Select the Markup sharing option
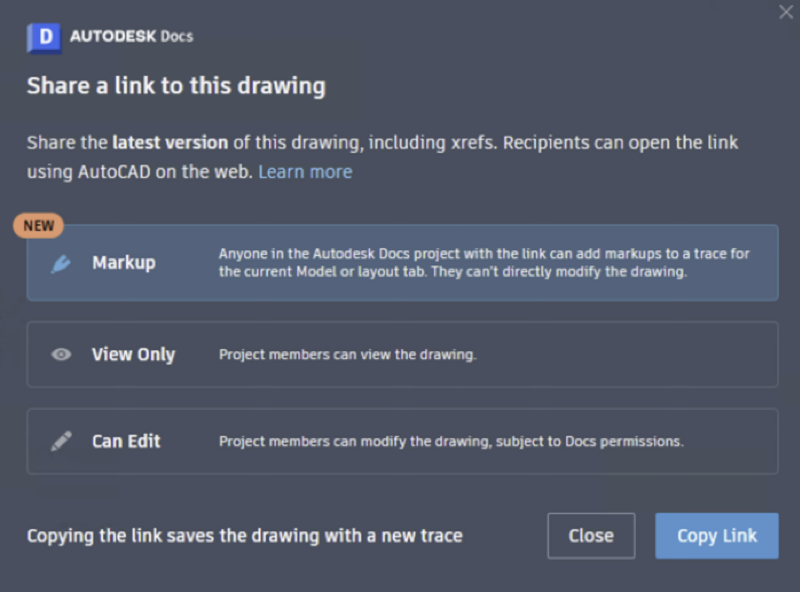This screenshot has height=592, width=800. pos(124,263)
